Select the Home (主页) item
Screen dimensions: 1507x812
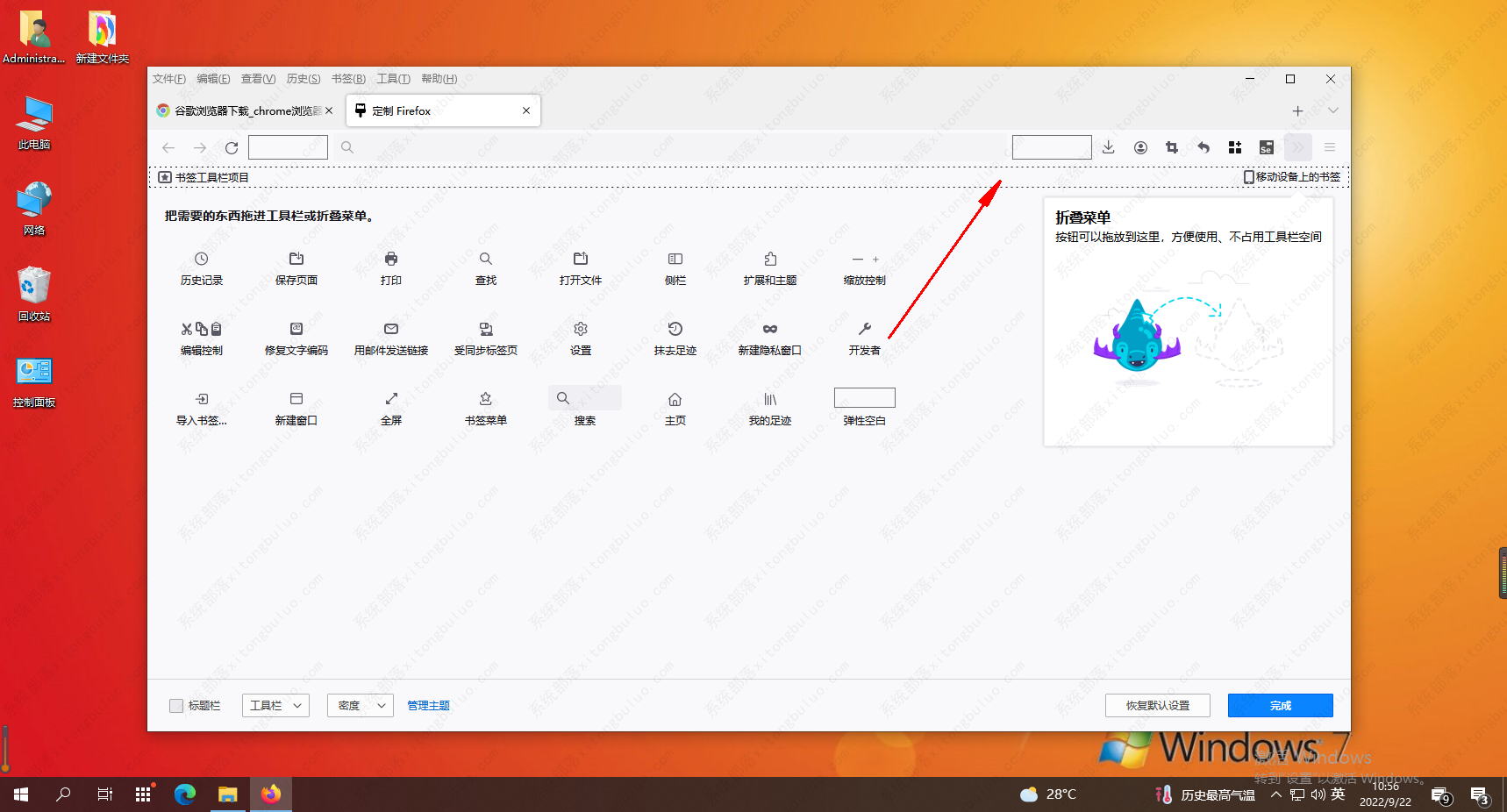click(675, 409)
